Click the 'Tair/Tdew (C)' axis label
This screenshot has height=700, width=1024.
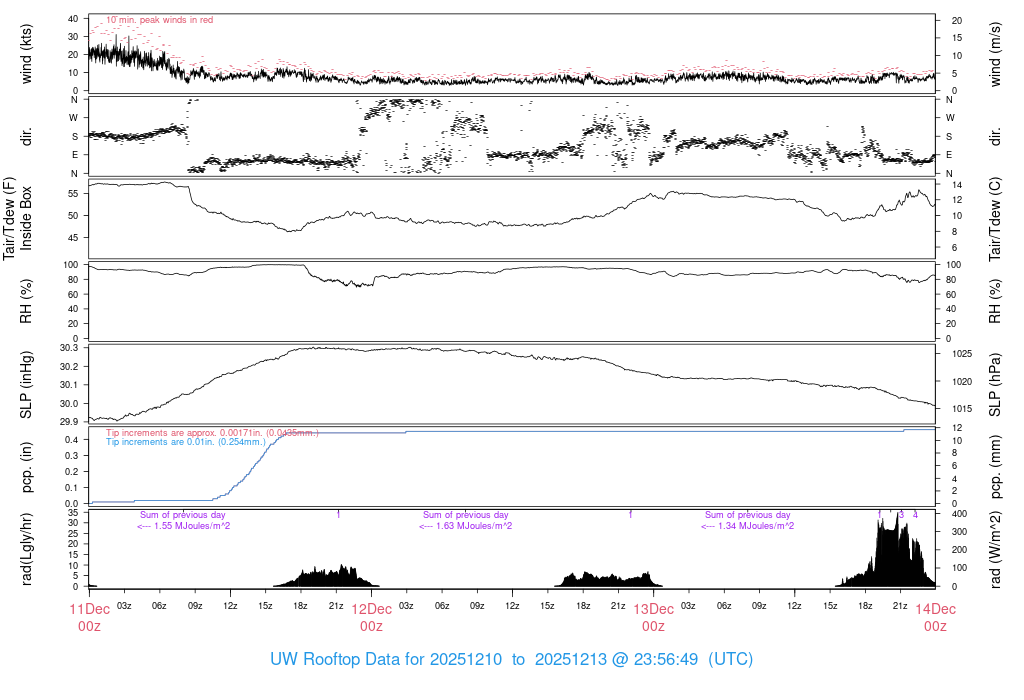(x=995, y=219)
